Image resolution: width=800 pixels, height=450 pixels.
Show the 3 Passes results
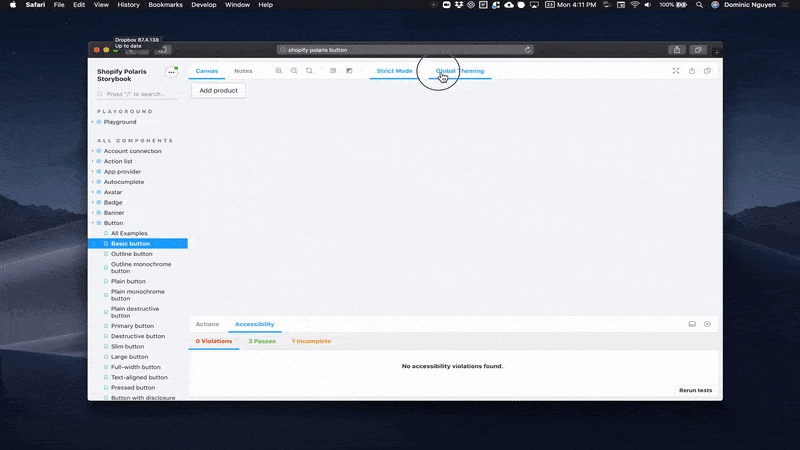(x=262, y=341)
